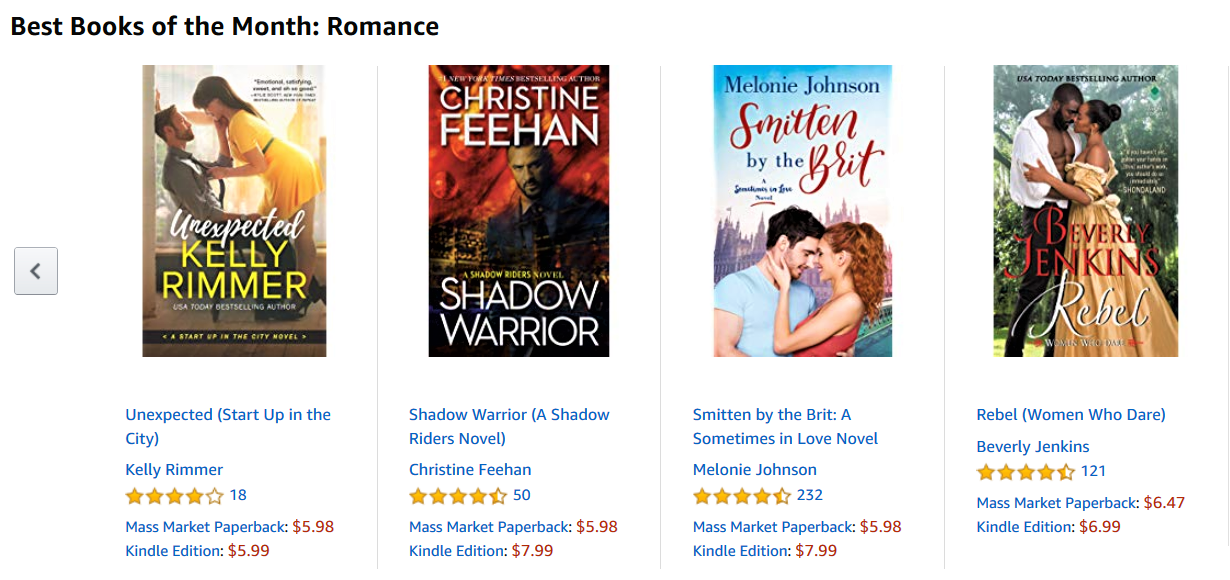Image resolution: width=1230 pixels, height=580 pixels.
Task: Visit the Melonie Johnson author link
Action: 755,470
